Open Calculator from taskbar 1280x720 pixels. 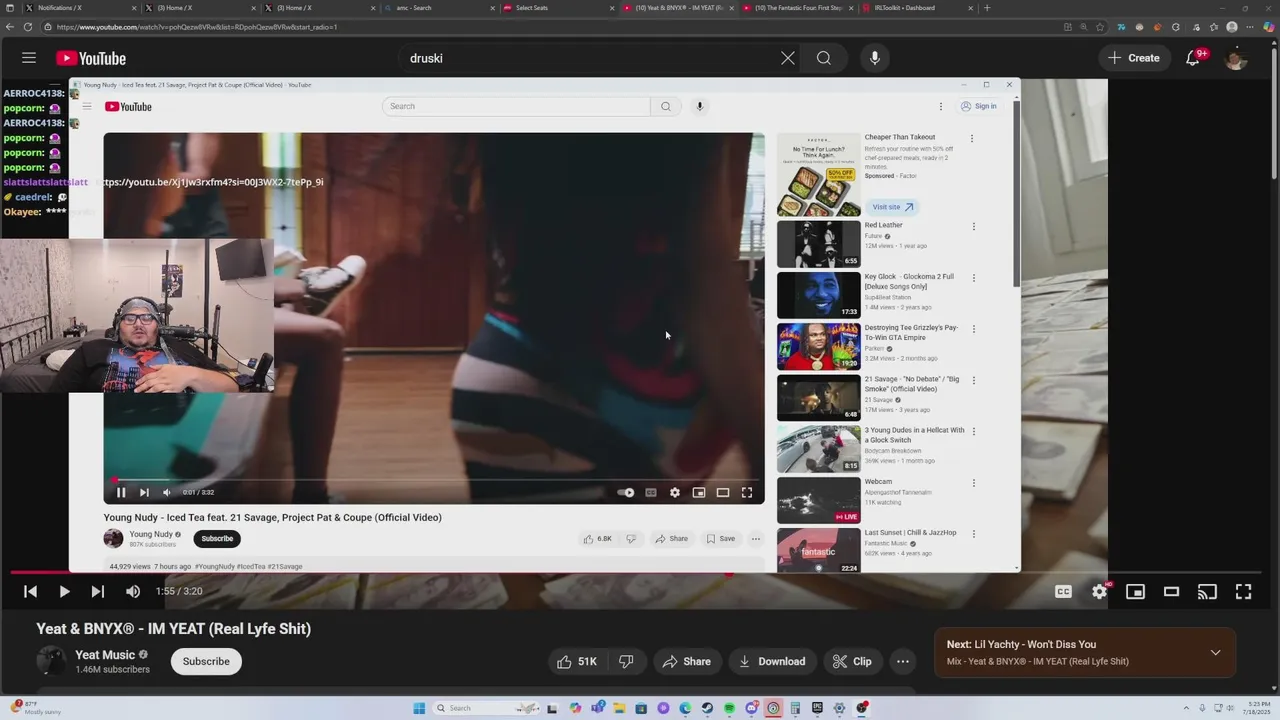pyautogui.click(x=795, y=708)
